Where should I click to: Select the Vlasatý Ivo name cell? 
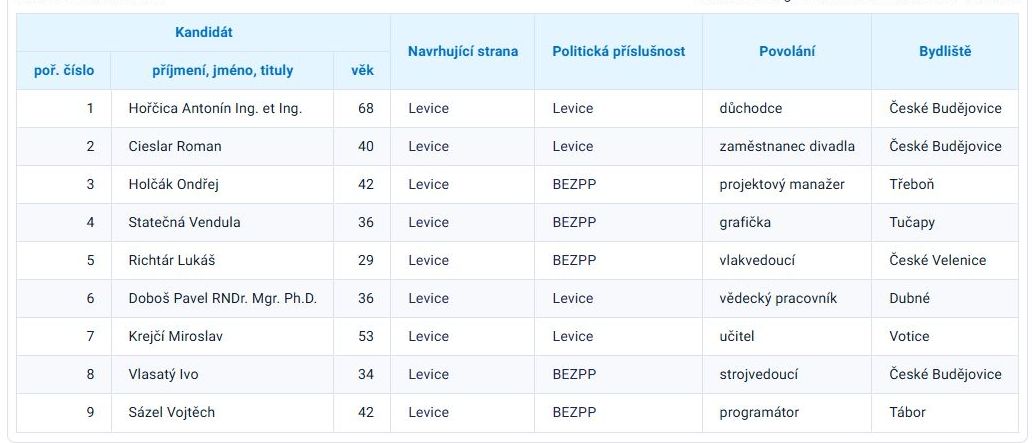(164, 374)
